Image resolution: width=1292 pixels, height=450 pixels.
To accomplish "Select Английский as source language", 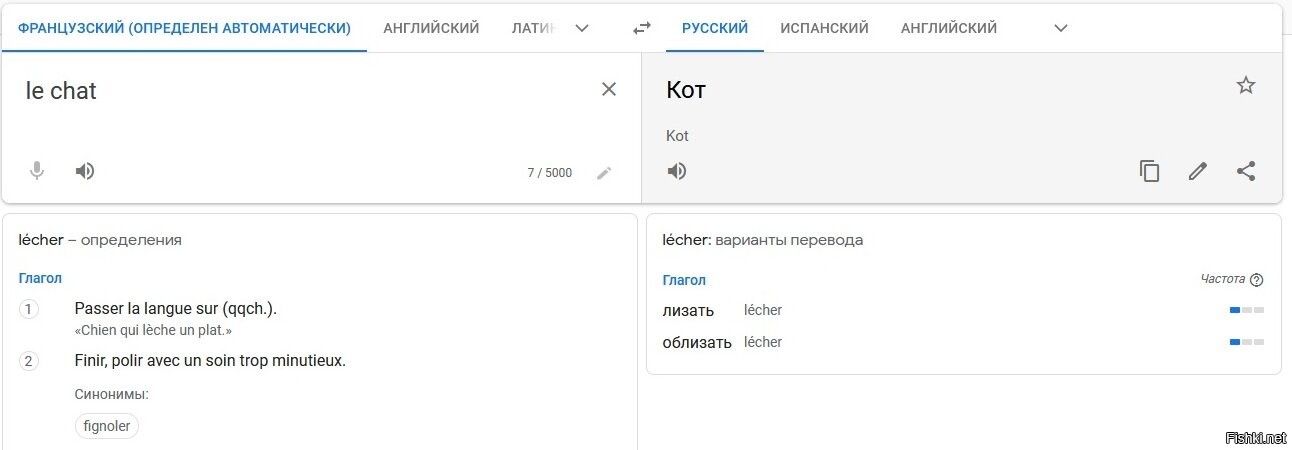I will [x=431, y=28].
